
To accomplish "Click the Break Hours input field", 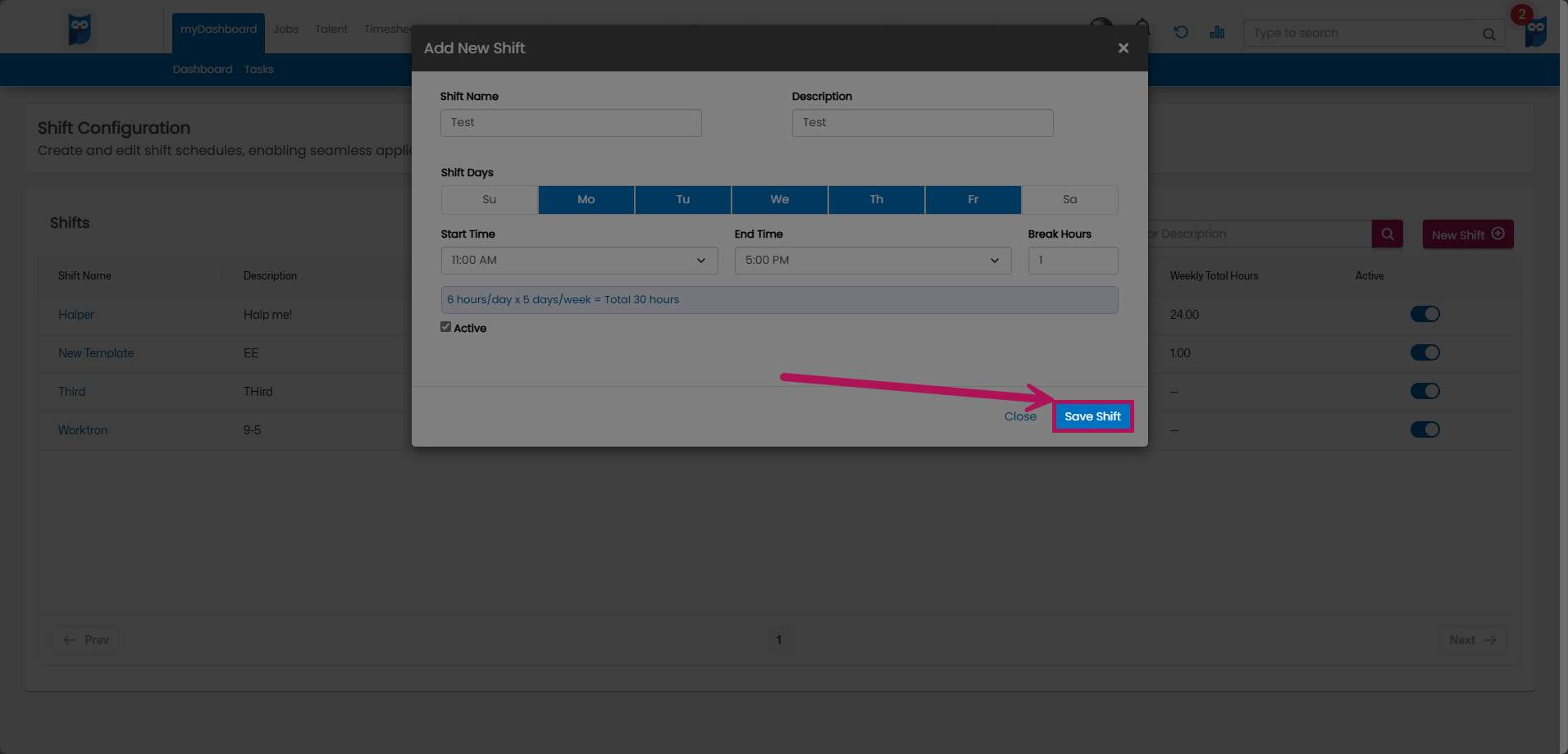I will point(1072,261).
